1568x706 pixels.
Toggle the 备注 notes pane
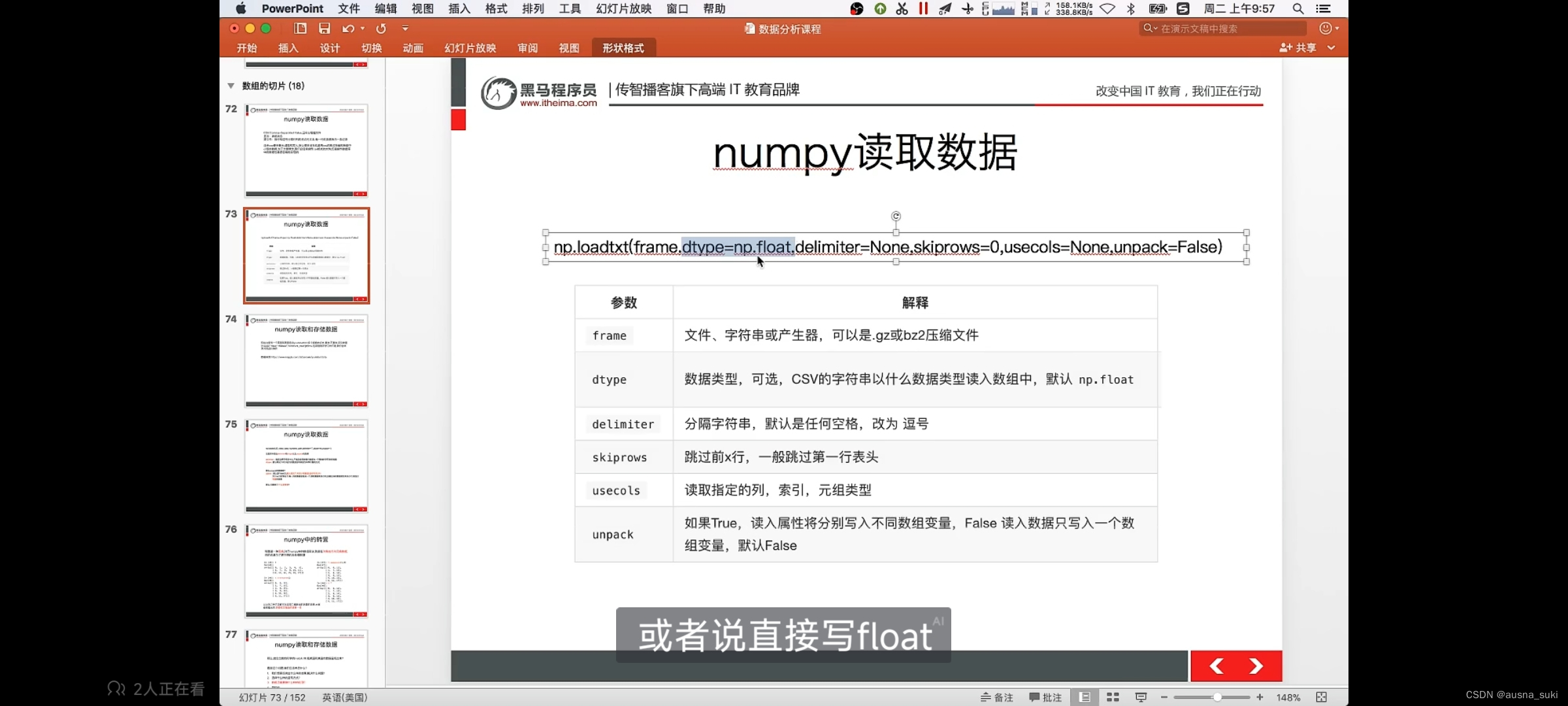point(996,697)
